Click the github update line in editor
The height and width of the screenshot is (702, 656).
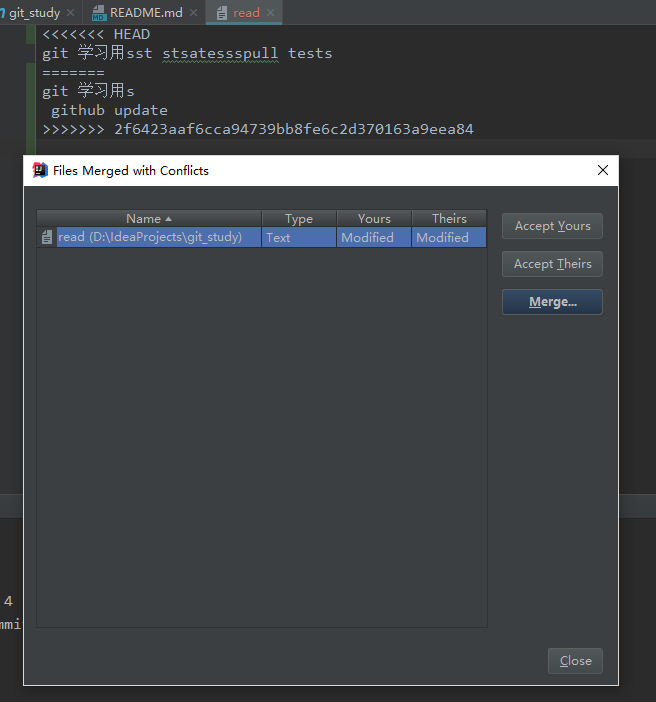click(x=109, y=110)
